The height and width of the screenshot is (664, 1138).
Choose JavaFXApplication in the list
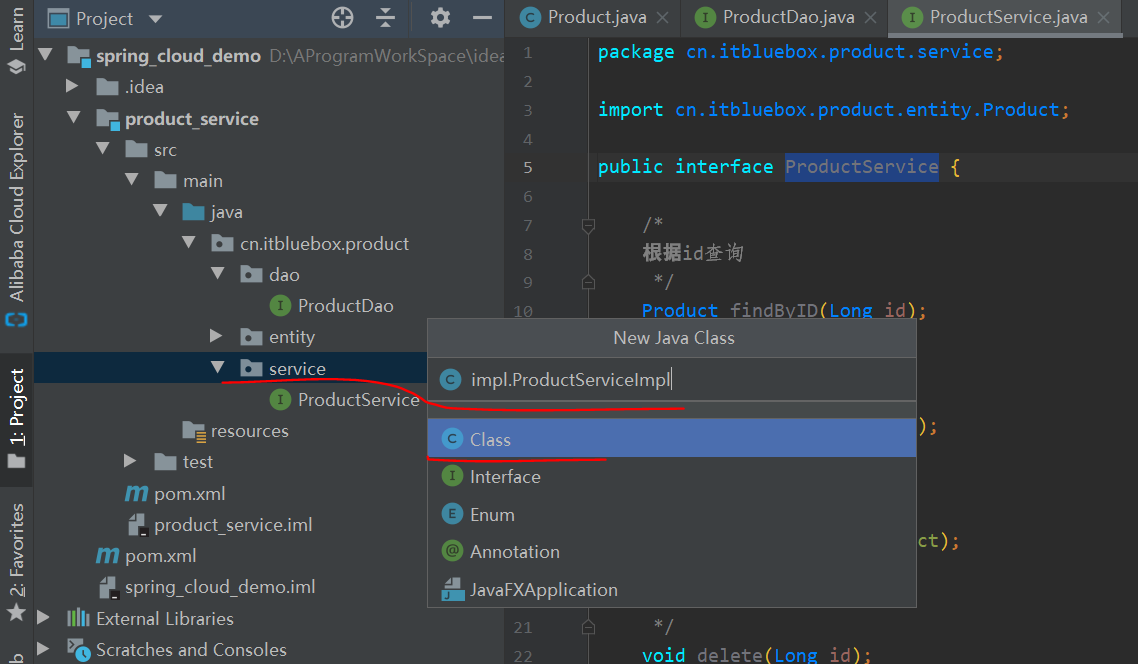click(x=672, y=589)
